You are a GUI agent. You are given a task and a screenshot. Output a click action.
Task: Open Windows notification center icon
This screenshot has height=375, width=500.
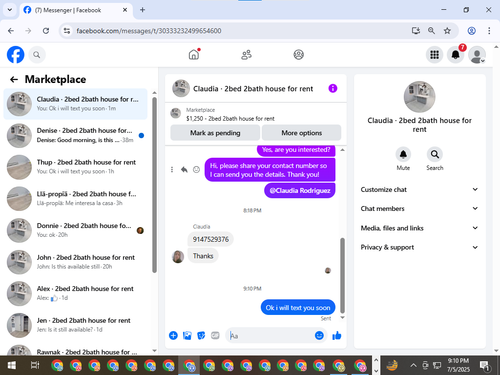[x=484, y=366]
